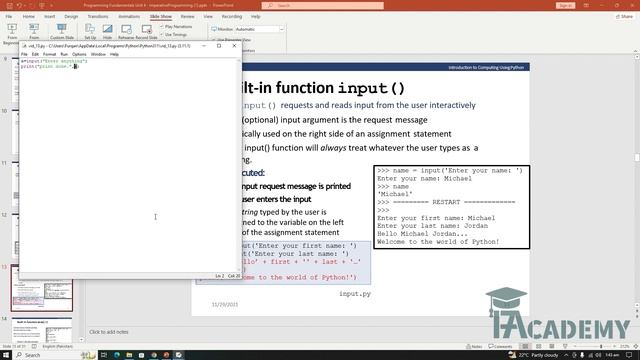
Task: Open IDLE Format menu
Action: (49, 54)
